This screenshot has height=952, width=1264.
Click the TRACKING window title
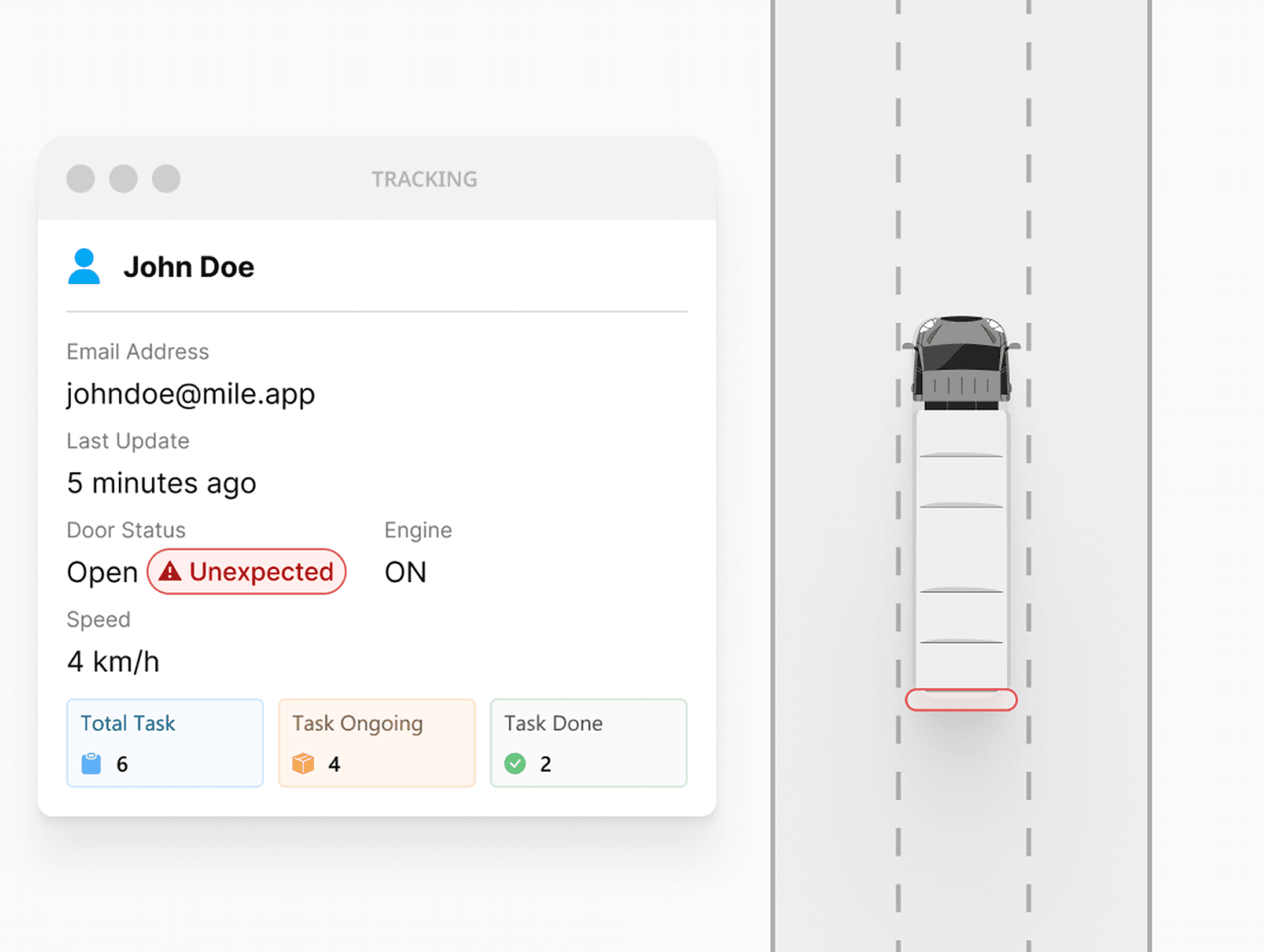click(425, 179)
